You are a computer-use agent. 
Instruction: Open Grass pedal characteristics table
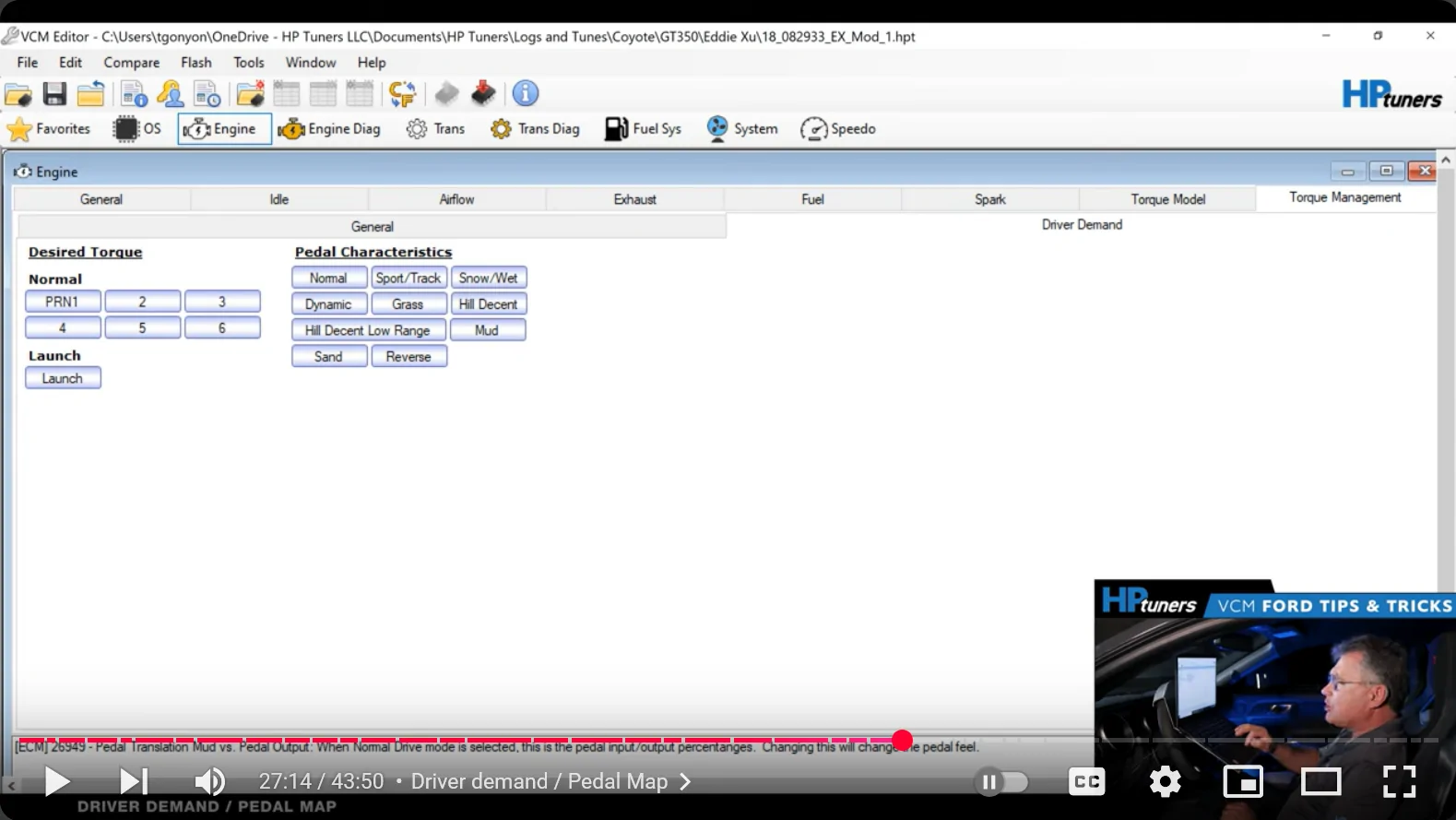pos(408,304)
